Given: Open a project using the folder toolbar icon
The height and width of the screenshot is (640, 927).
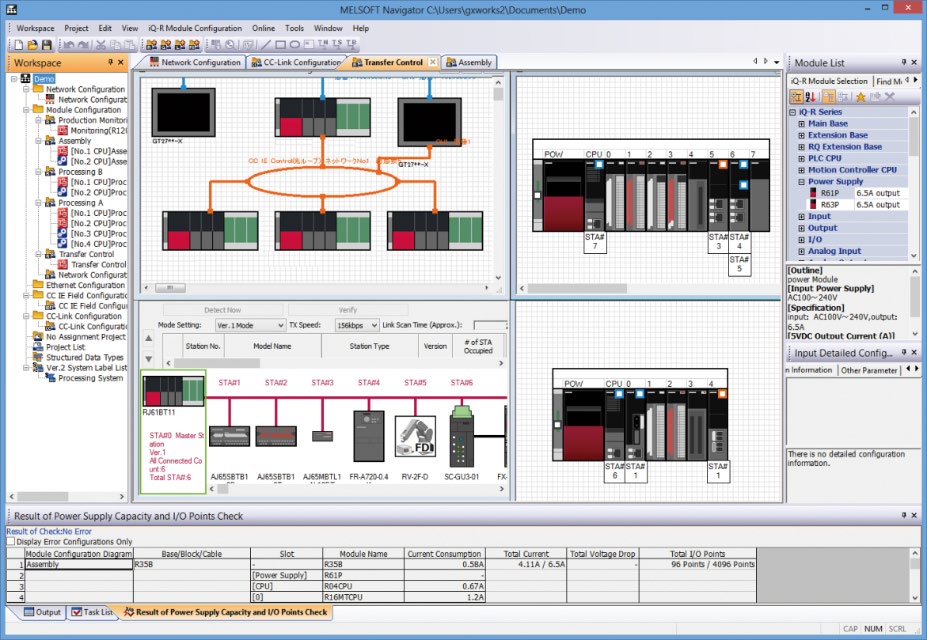Looking at the screenshot, I should click(33, 44).
